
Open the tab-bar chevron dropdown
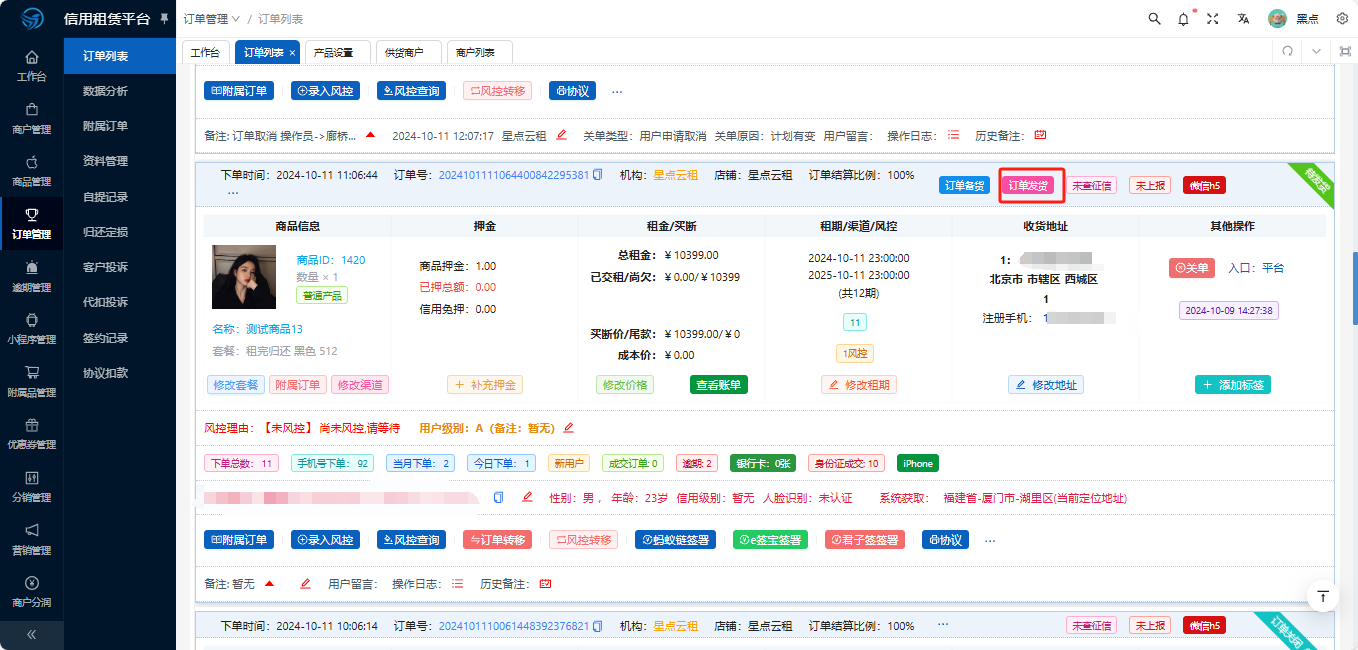pos(1316,51)
